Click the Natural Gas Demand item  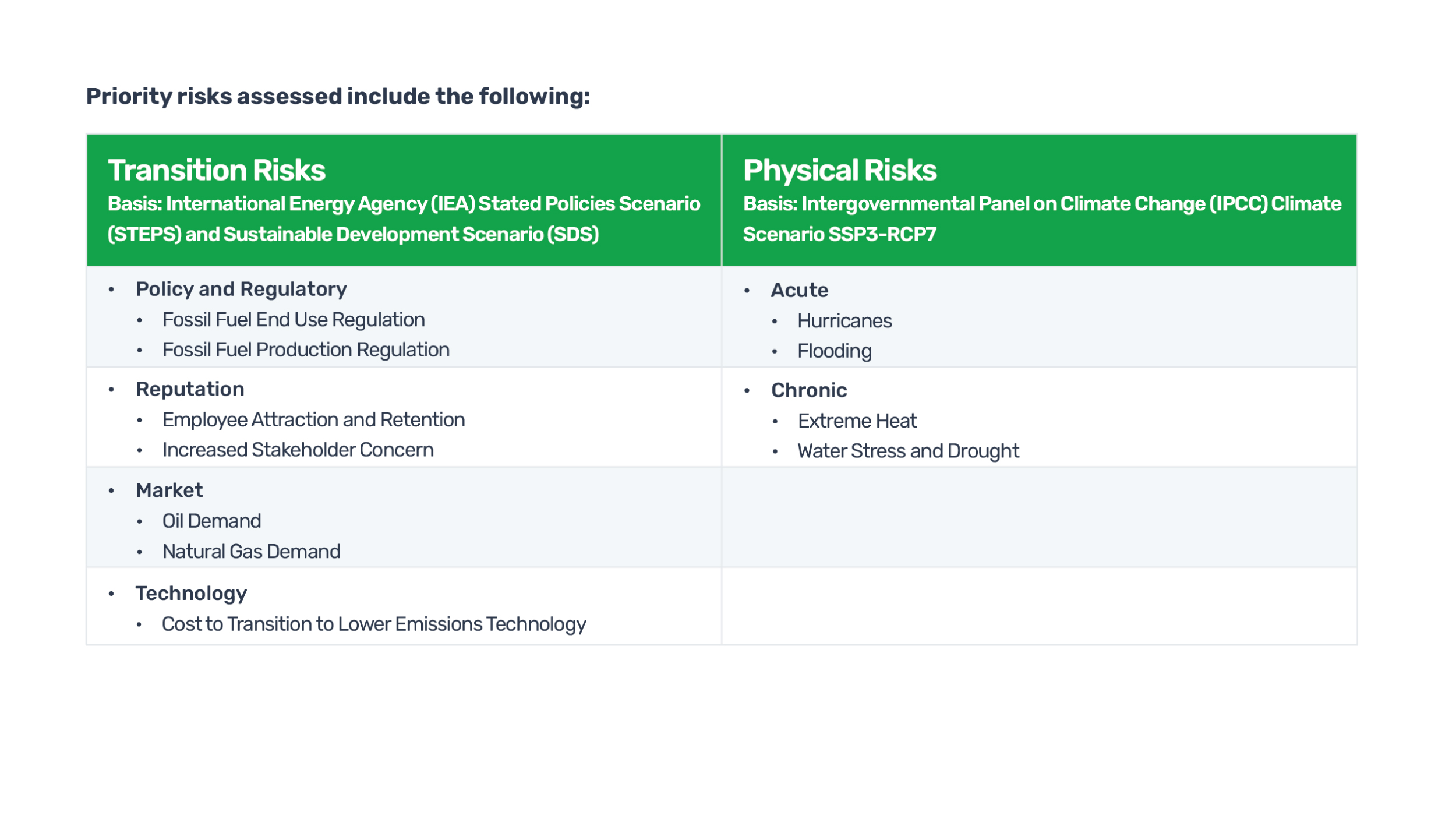pos(251,551)
